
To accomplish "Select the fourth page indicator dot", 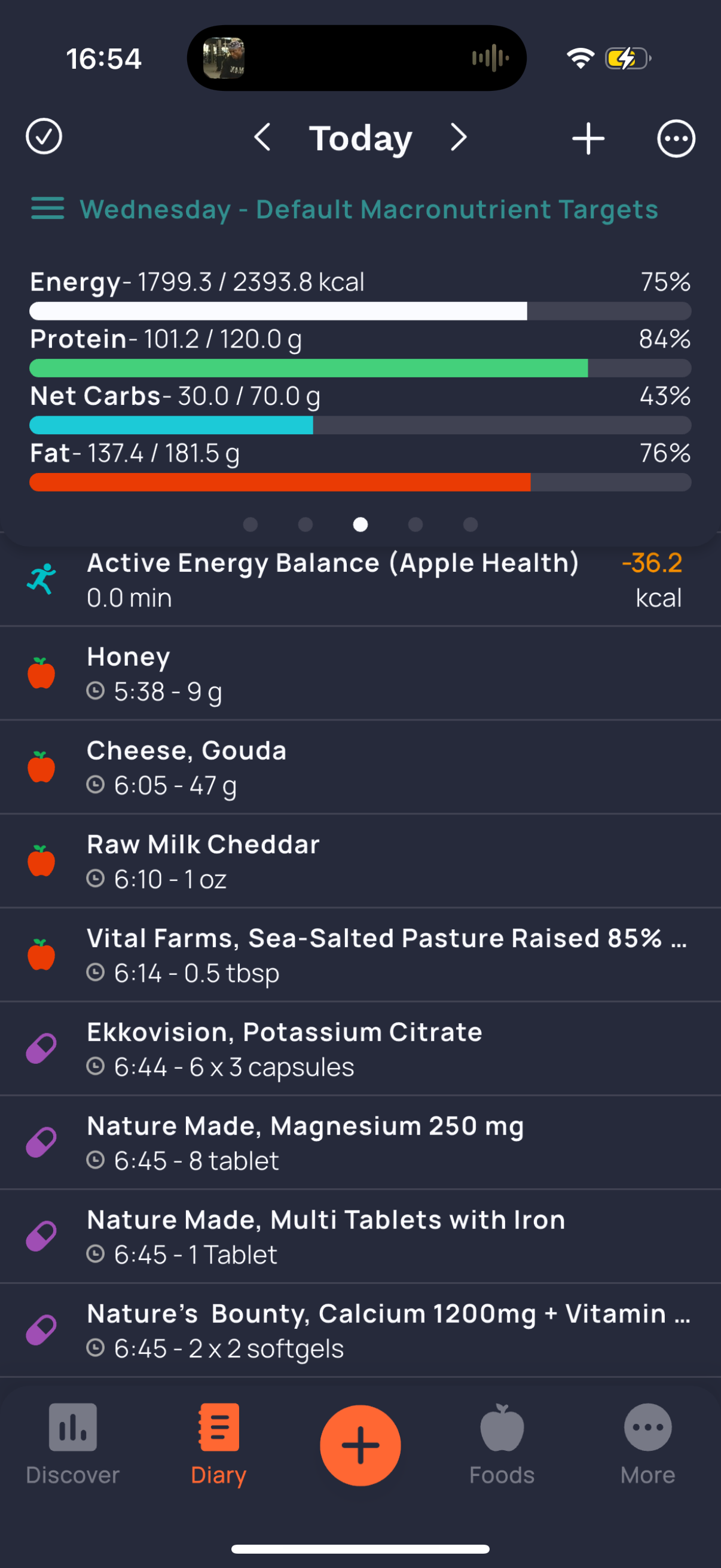I will coord(416,524).
